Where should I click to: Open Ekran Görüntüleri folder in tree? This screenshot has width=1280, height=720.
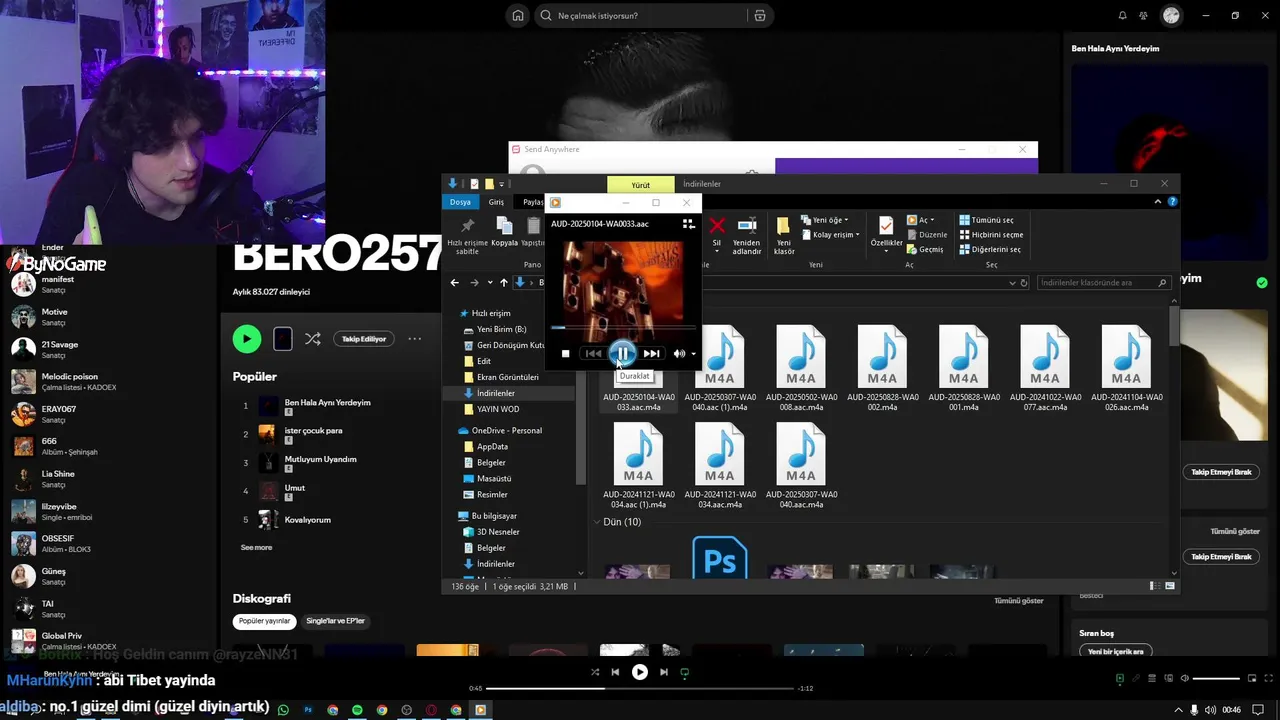click(x=500, y=377)
